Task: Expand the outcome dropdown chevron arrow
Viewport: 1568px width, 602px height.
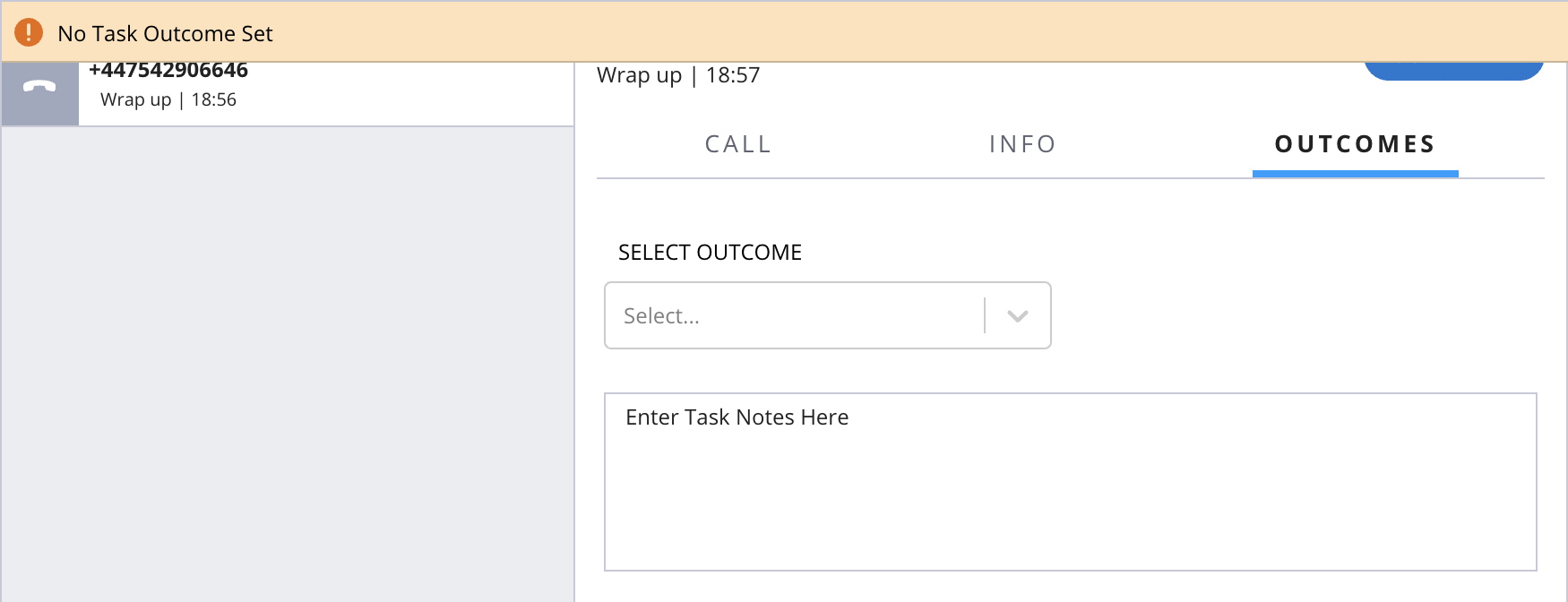Action: click(x=1017, y=315)
